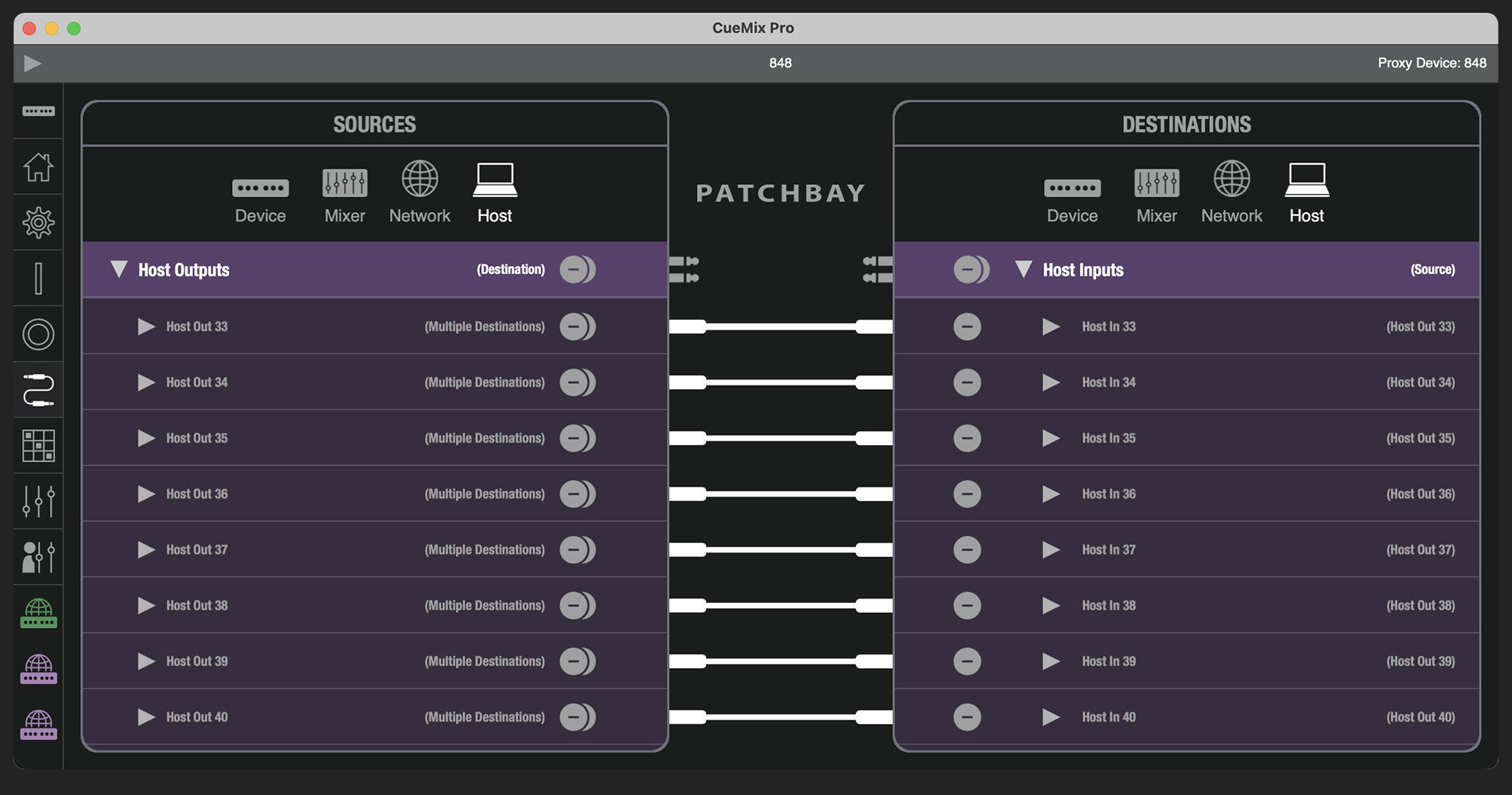Click the Host Out 40 source label
Viewport: 1512px width, 795px height.
pyautogui.click(x=197, y=717)
